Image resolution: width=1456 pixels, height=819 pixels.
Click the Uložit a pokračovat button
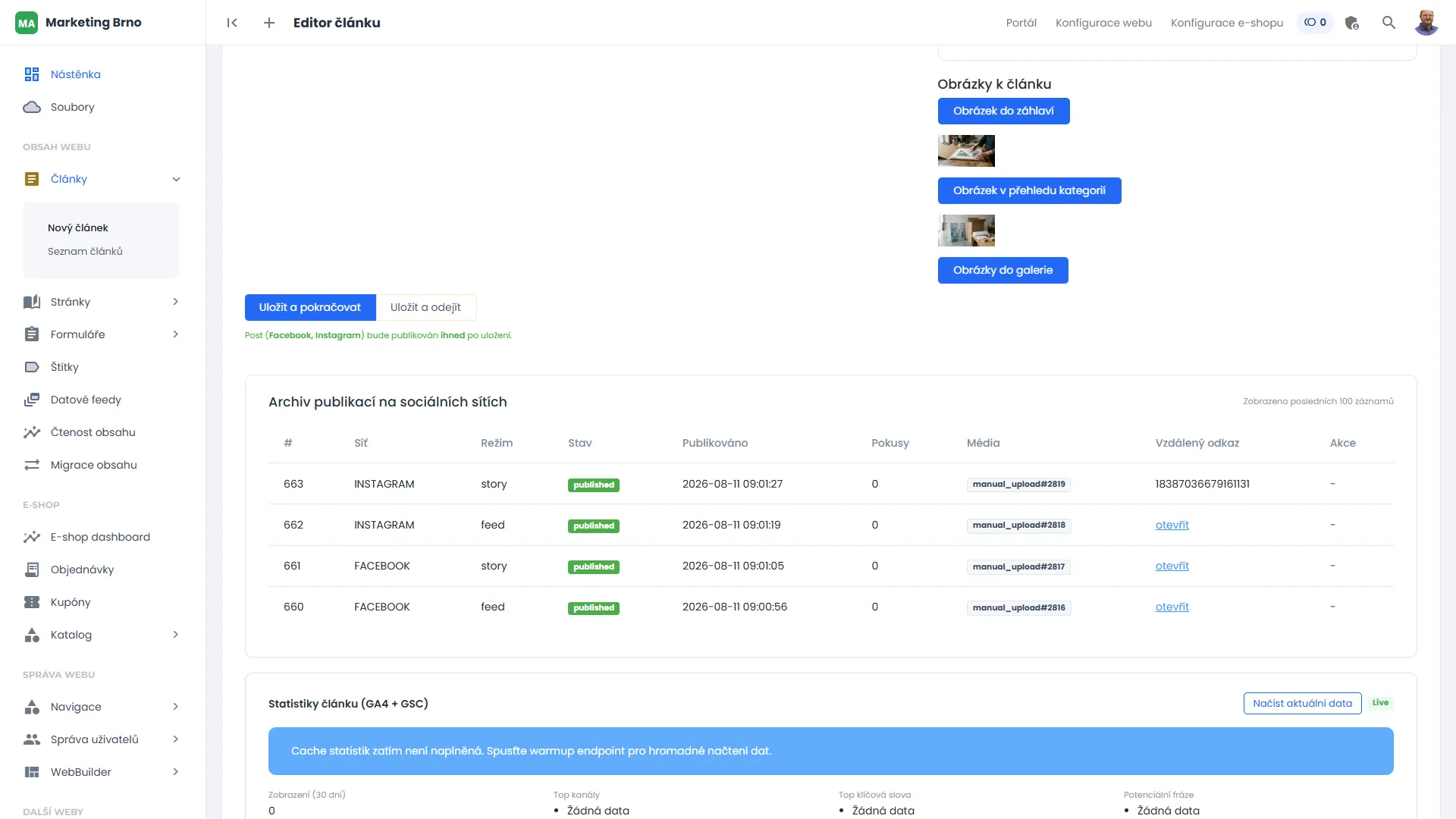(x=310, y=307)
